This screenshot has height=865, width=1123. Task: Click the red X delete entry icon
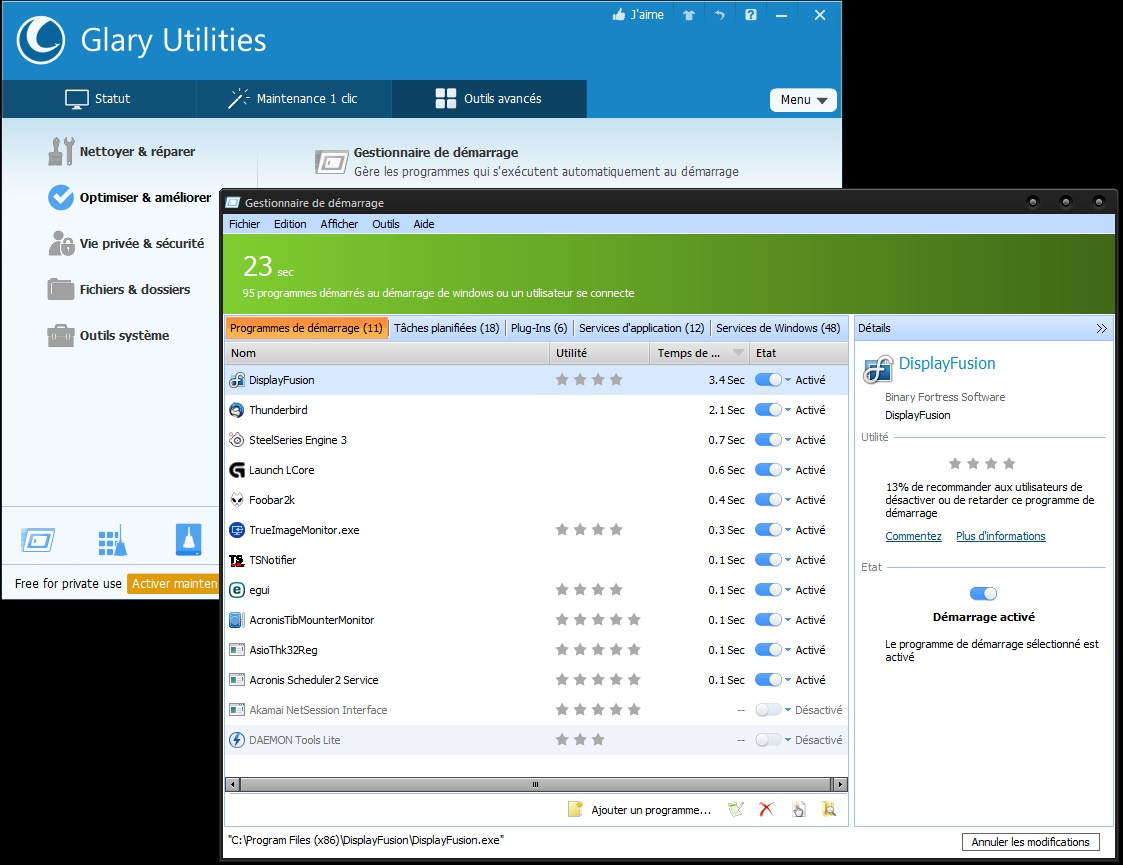766,809
